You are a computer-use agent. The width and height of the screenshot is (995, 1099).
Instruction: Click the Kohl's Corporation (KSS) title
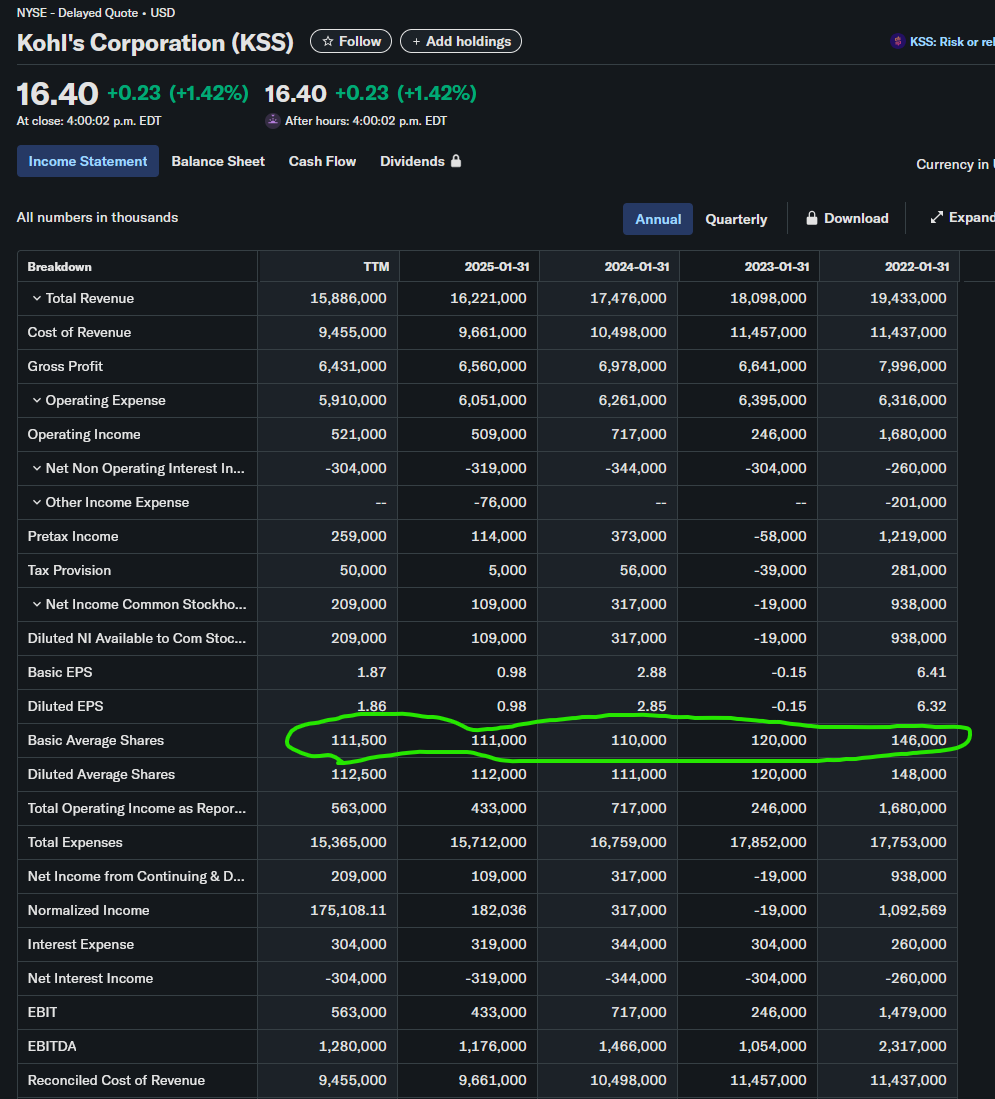(x=156, y=43)
